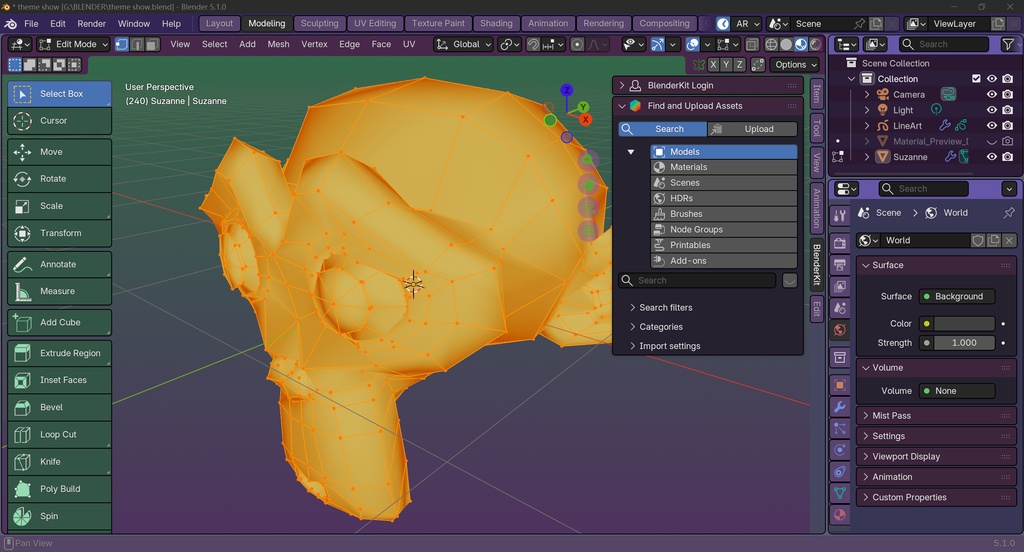Hide the Light in viewport

point(992,110)
